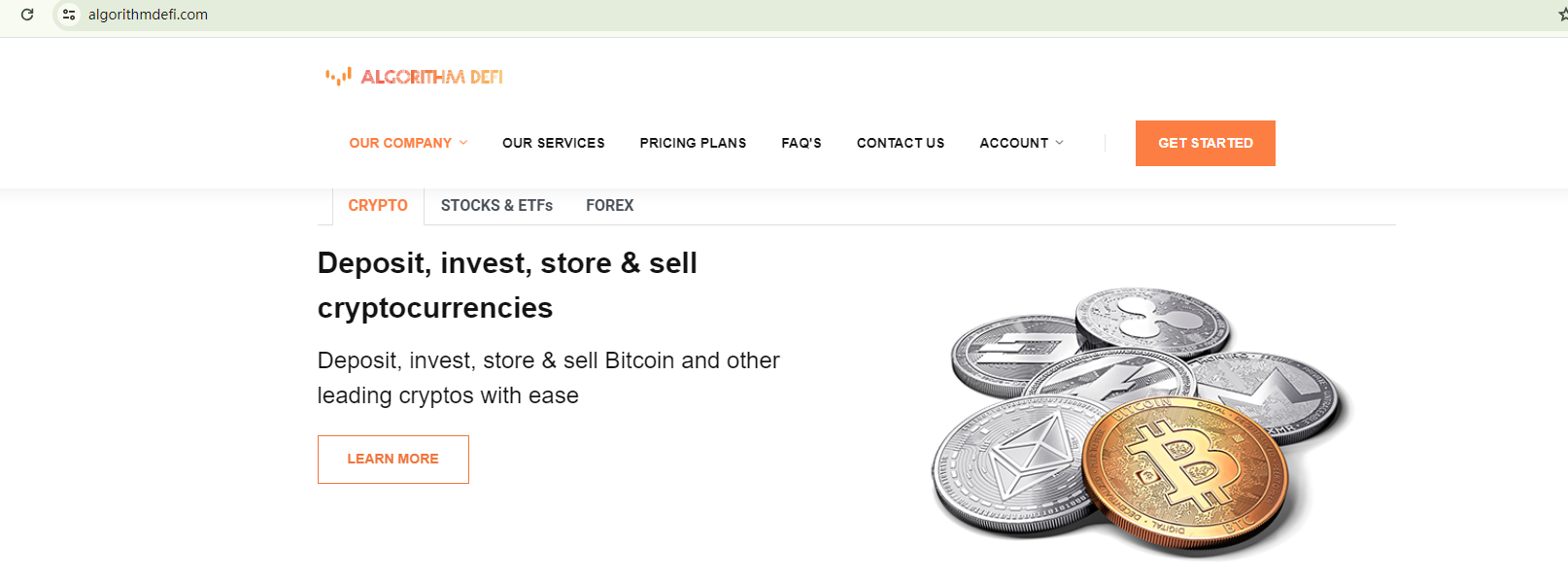
Task: Open the Our Services menu item
Action: (x=553, y=143)
